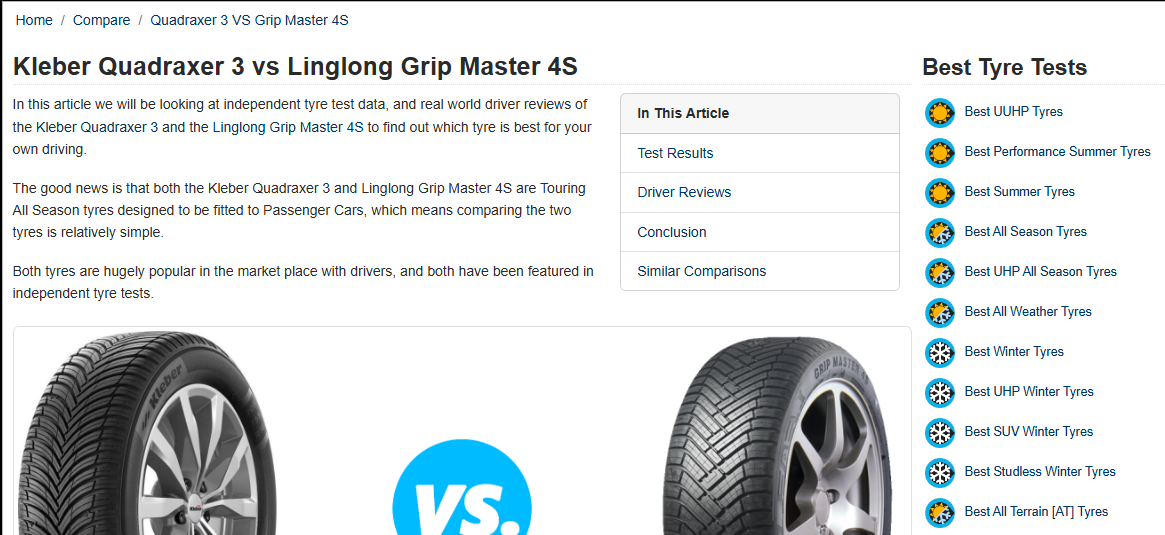Click the snowflake icon beside Best Studless Winter Tyres
Viewport: 1165px width, 535px height.
pyautogui.click(x=940, y=473)
